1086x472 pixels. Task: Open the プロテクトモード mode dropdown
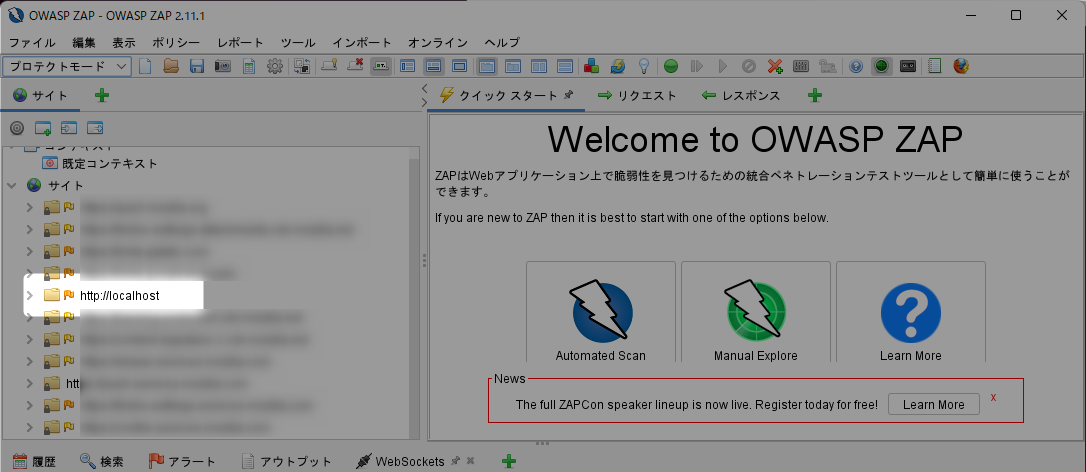[x=67, y=67]
